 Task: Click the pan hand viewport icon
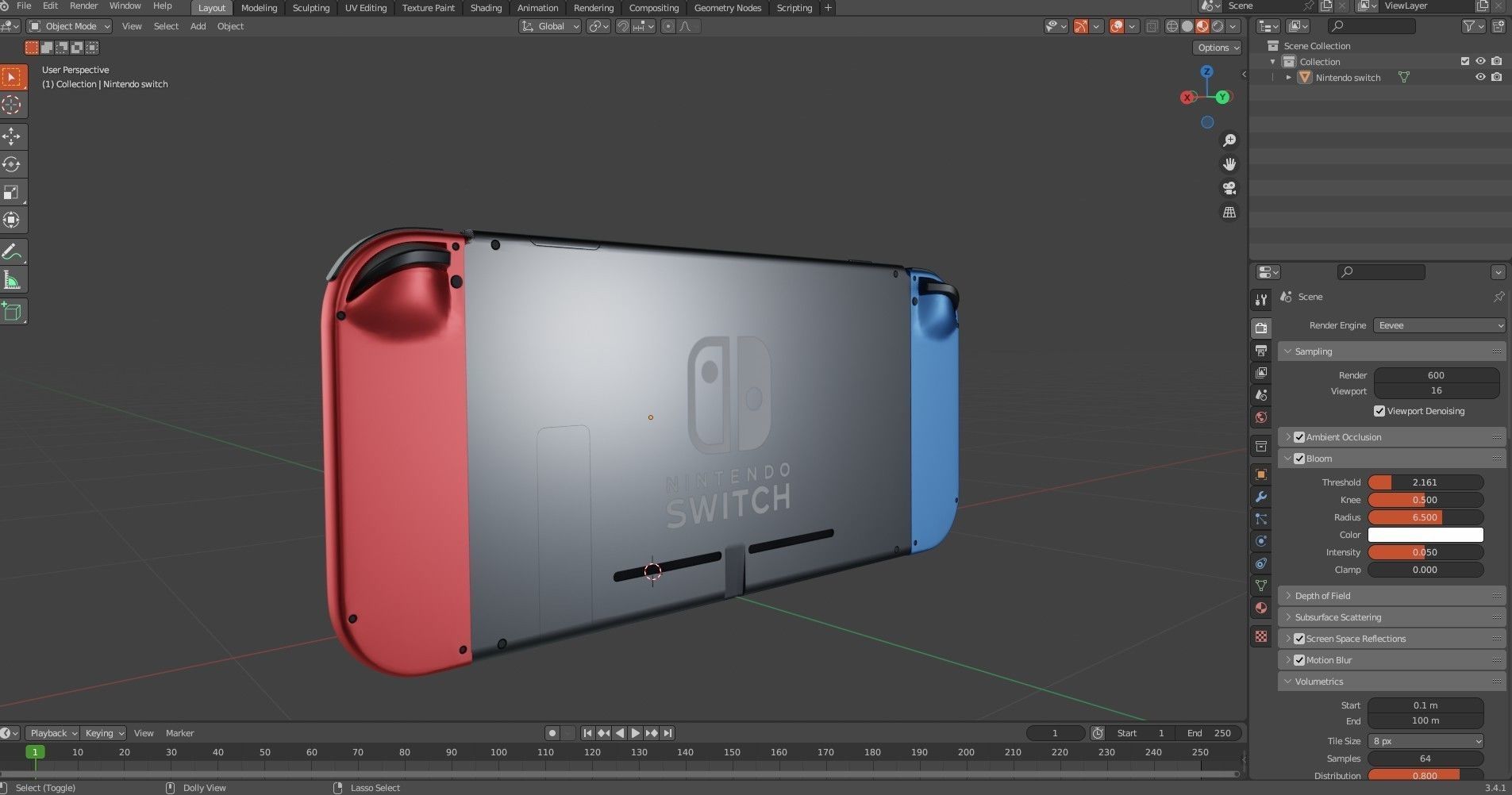point(1229,164)
